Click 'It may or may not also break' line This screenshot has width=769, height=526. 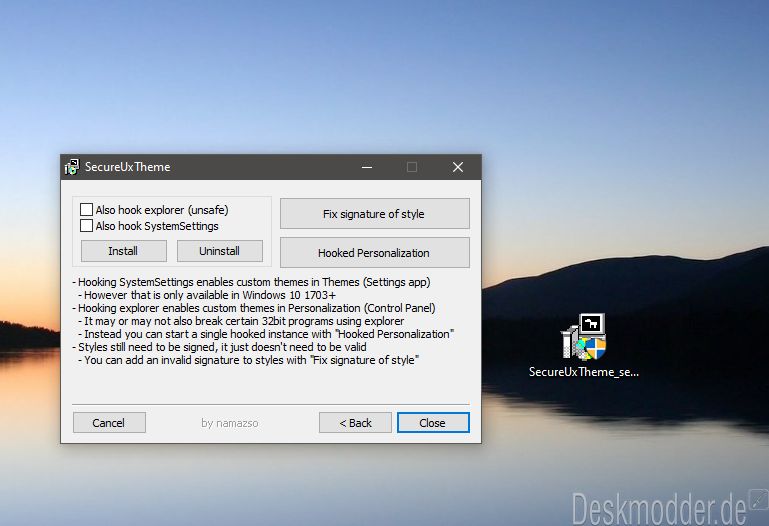click(241, 321)
